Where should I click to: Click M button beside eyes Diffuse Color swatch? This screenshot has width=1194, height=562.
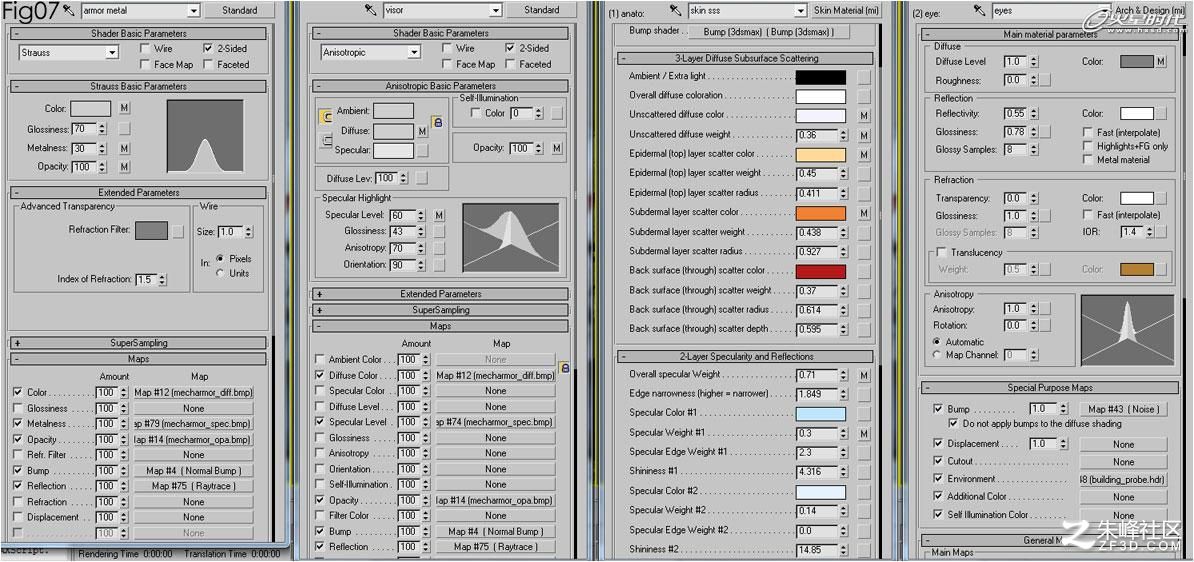coord(1160,62)
